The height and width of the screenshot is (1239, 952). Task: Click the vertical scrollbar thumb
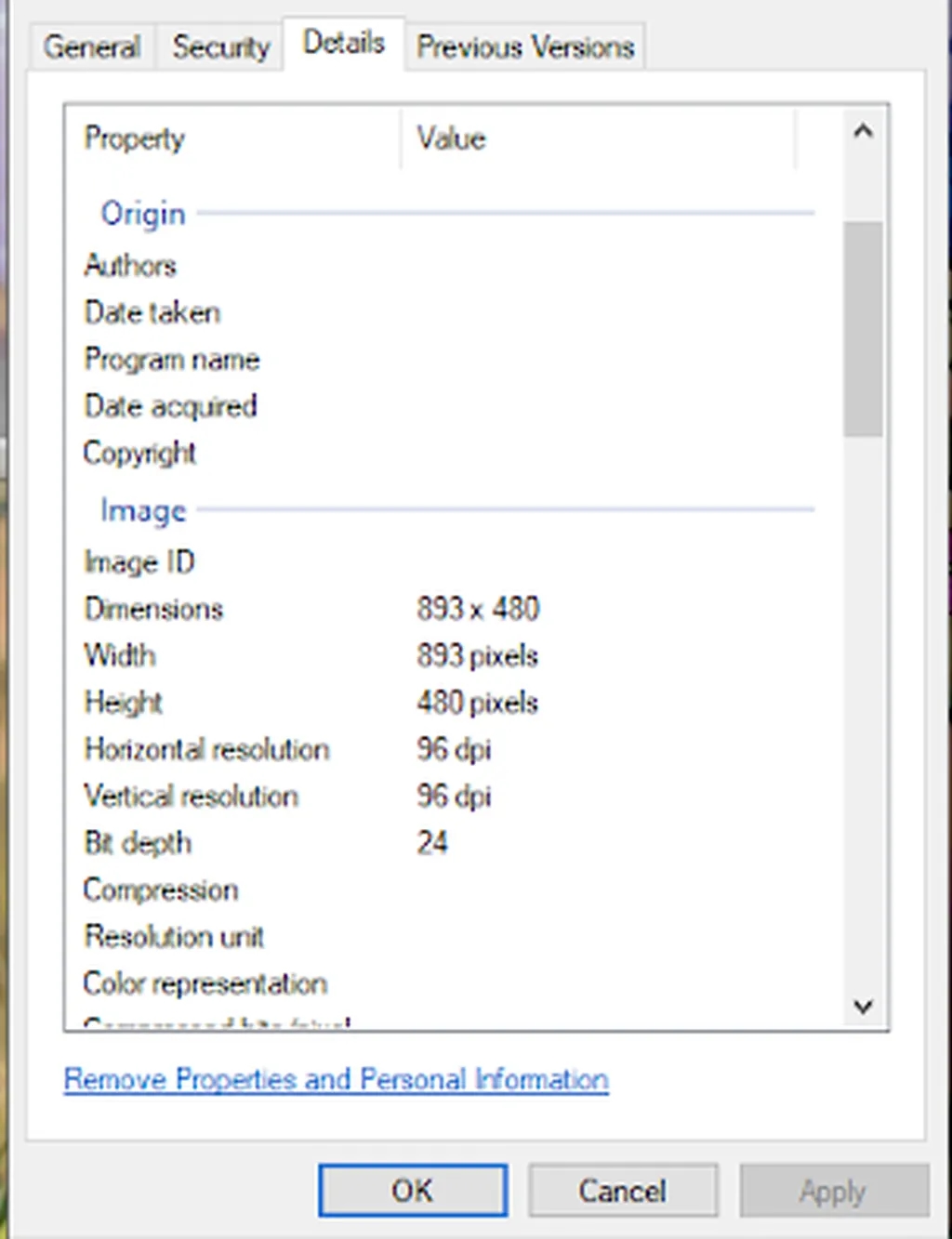point(863,328)
